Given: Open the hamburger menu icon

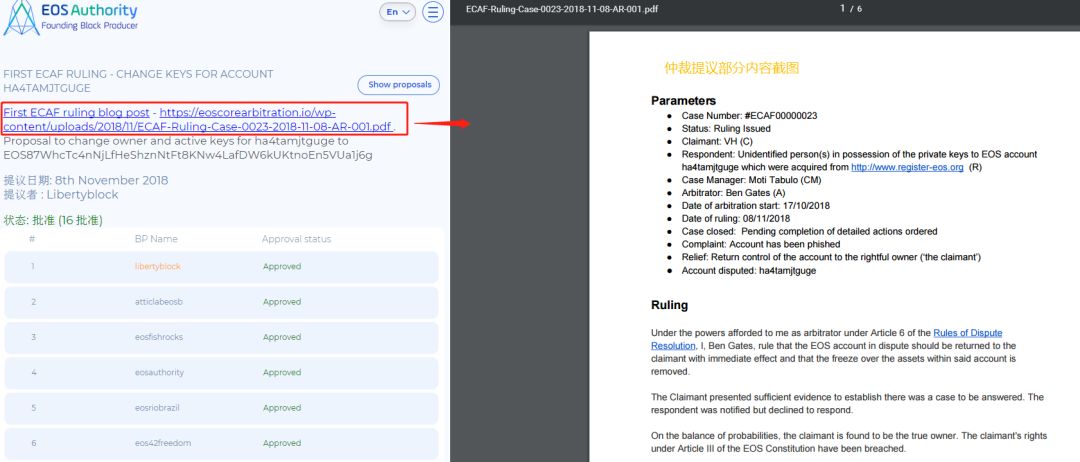Looking at the screenshot, I should coord(433,12).
